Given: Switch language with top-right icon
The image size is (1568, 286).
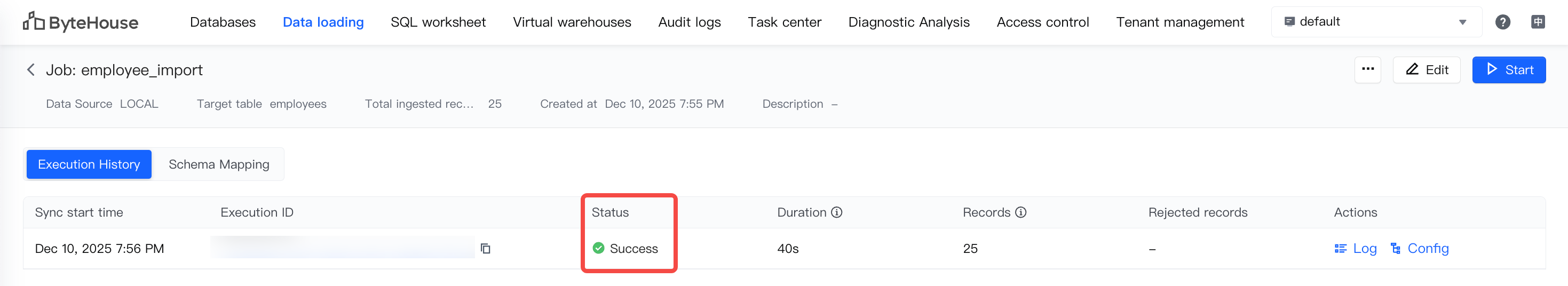Looking at the screenshot, I should coord(1538,22).
